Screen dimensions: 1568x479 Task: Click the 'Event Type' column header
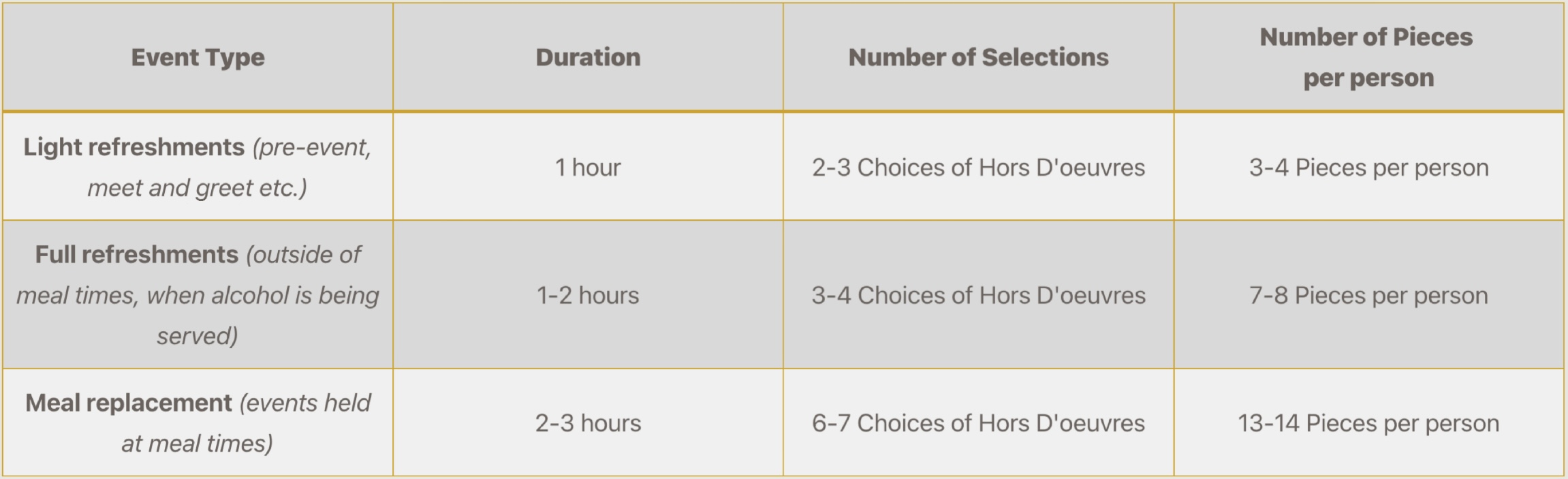198,57
